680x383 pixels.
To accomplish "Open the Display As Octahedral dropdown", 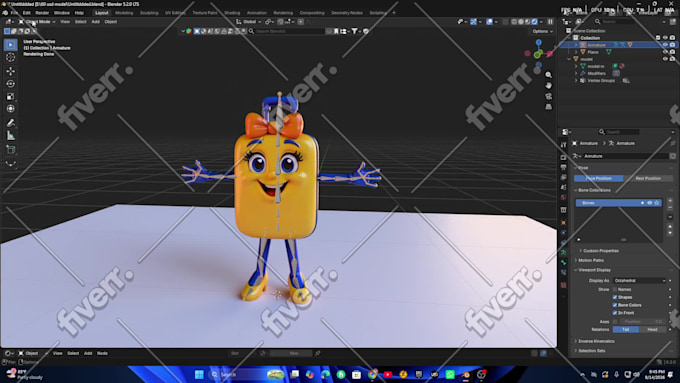I will click(639, 281).
